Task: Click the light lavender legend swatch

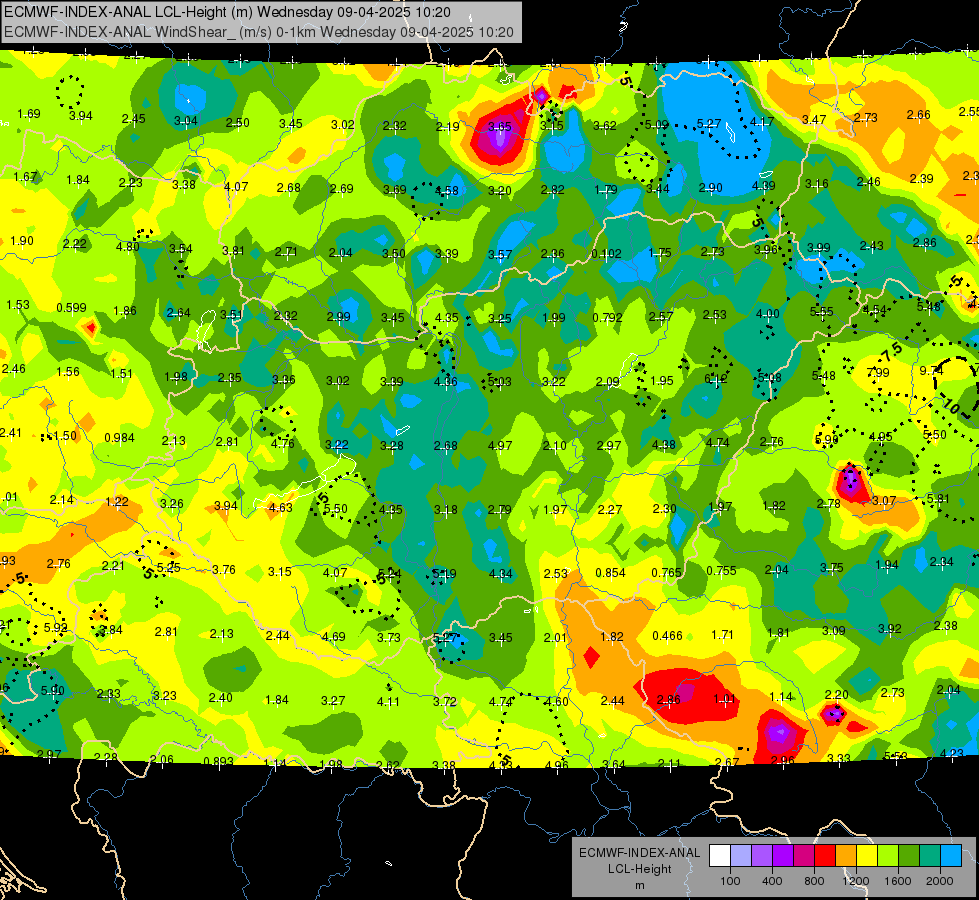Action: coord(741,856)
